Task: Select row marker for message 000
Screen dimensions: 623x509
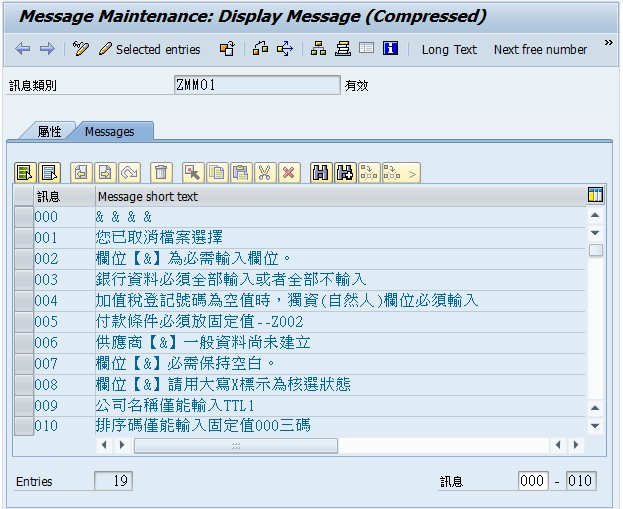Action: coord(23,217)
